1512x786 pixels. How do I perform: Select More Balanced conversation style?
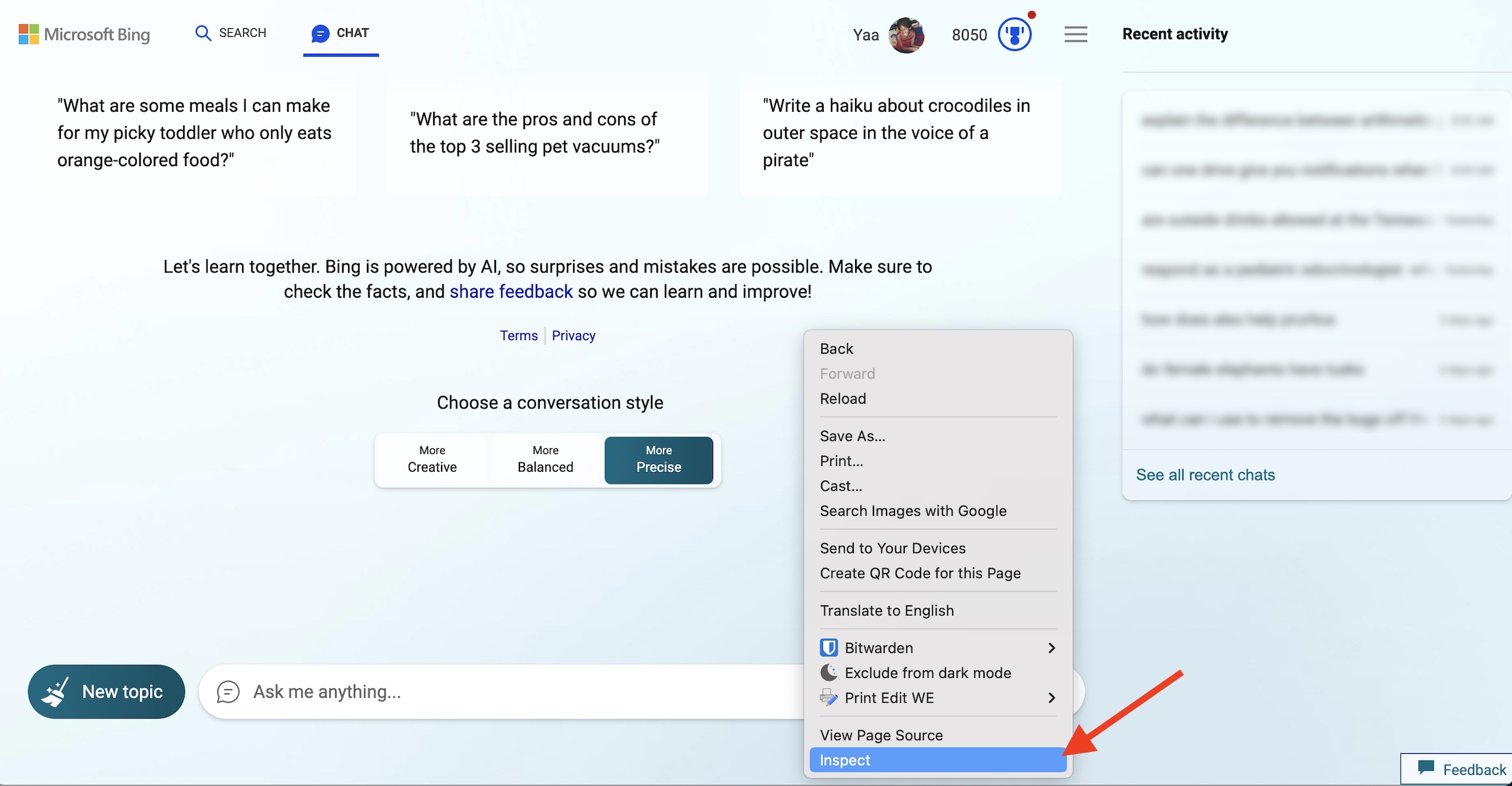click(x=546, y=459)
